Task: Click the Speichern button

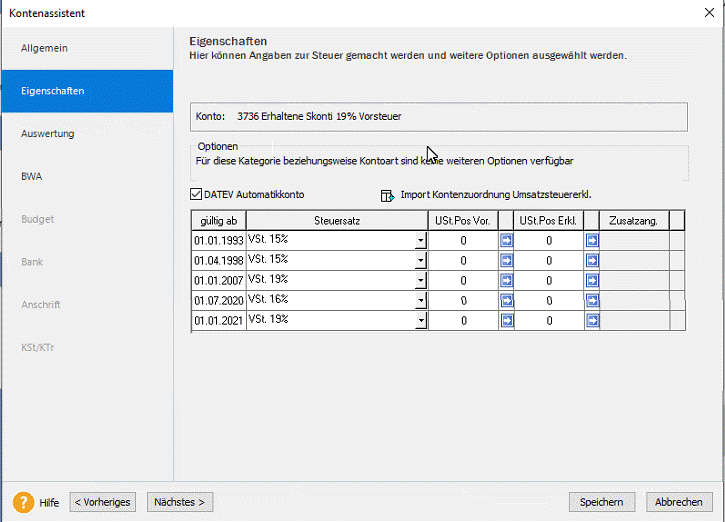Action: pyautogui.click(x=602, y=502)
